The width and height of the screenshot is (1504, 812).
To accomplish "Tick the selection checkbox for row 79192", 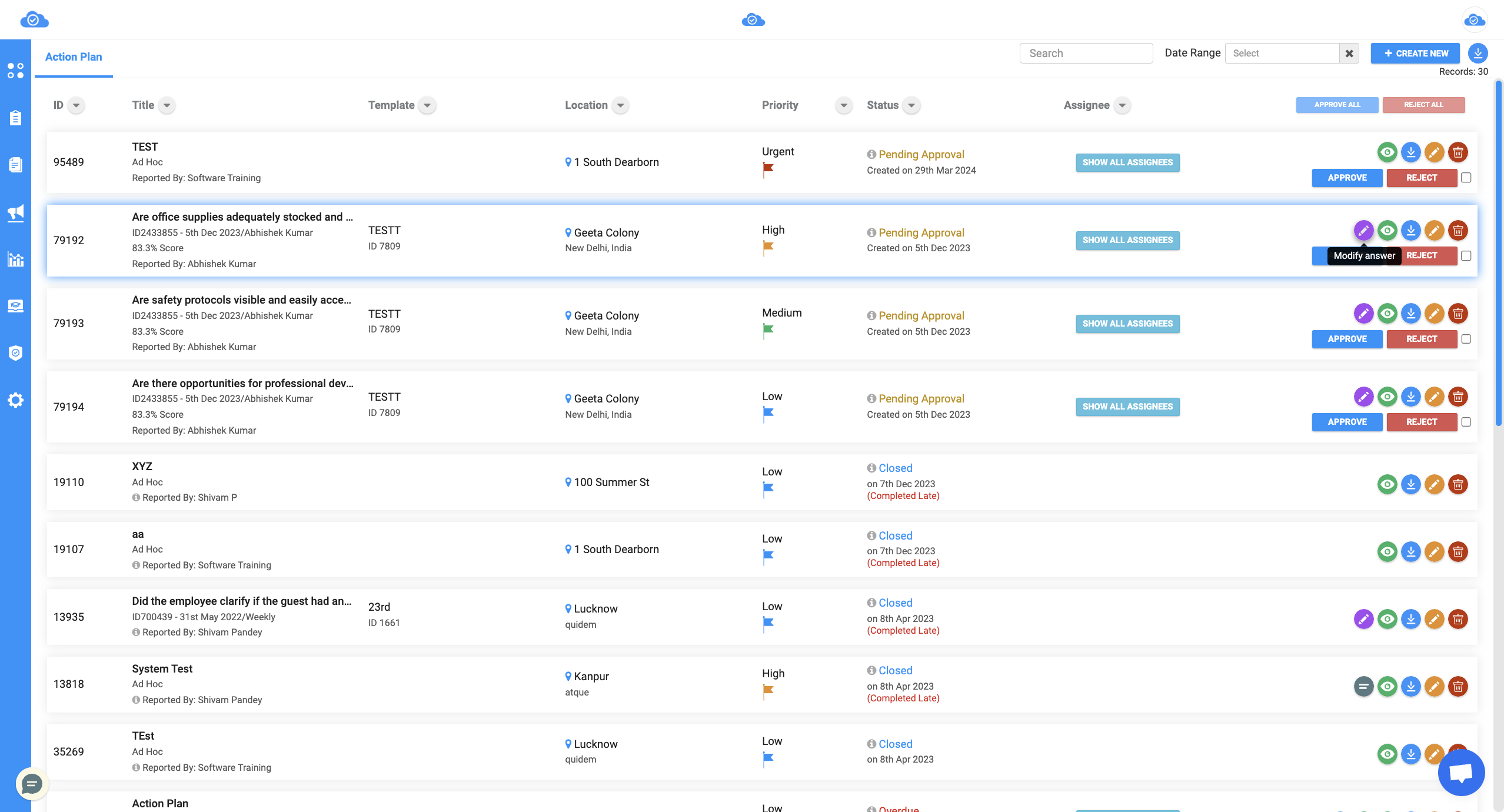I will 1466,256.
